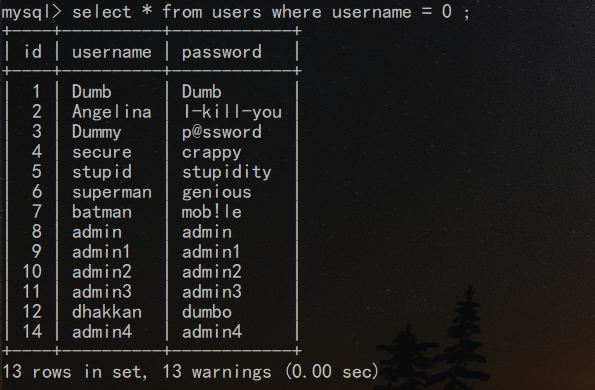Select the 'batman' username row
Screen dimensions: 595x390
coord(102,212)
